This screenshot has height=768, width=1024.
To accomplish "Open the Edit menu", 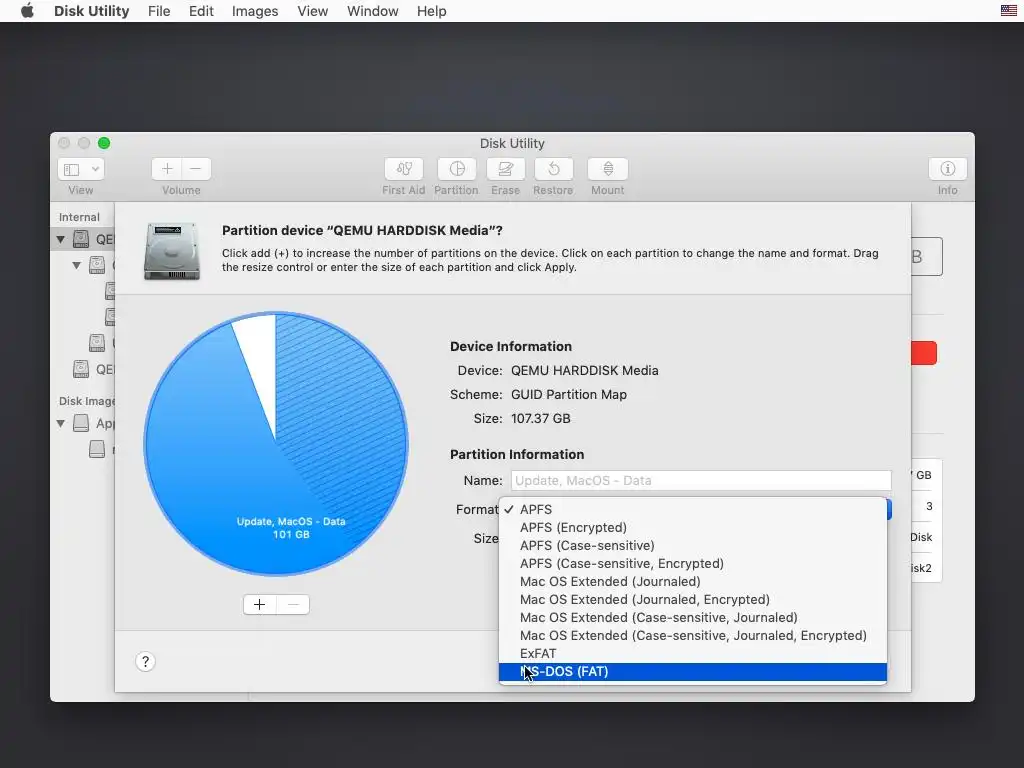I will point(201,11).
